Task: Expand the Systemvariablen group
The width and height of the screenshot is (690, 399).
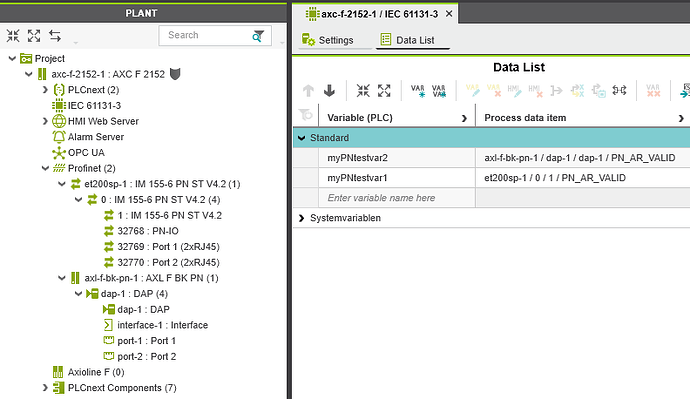Action: click(301, 218)
